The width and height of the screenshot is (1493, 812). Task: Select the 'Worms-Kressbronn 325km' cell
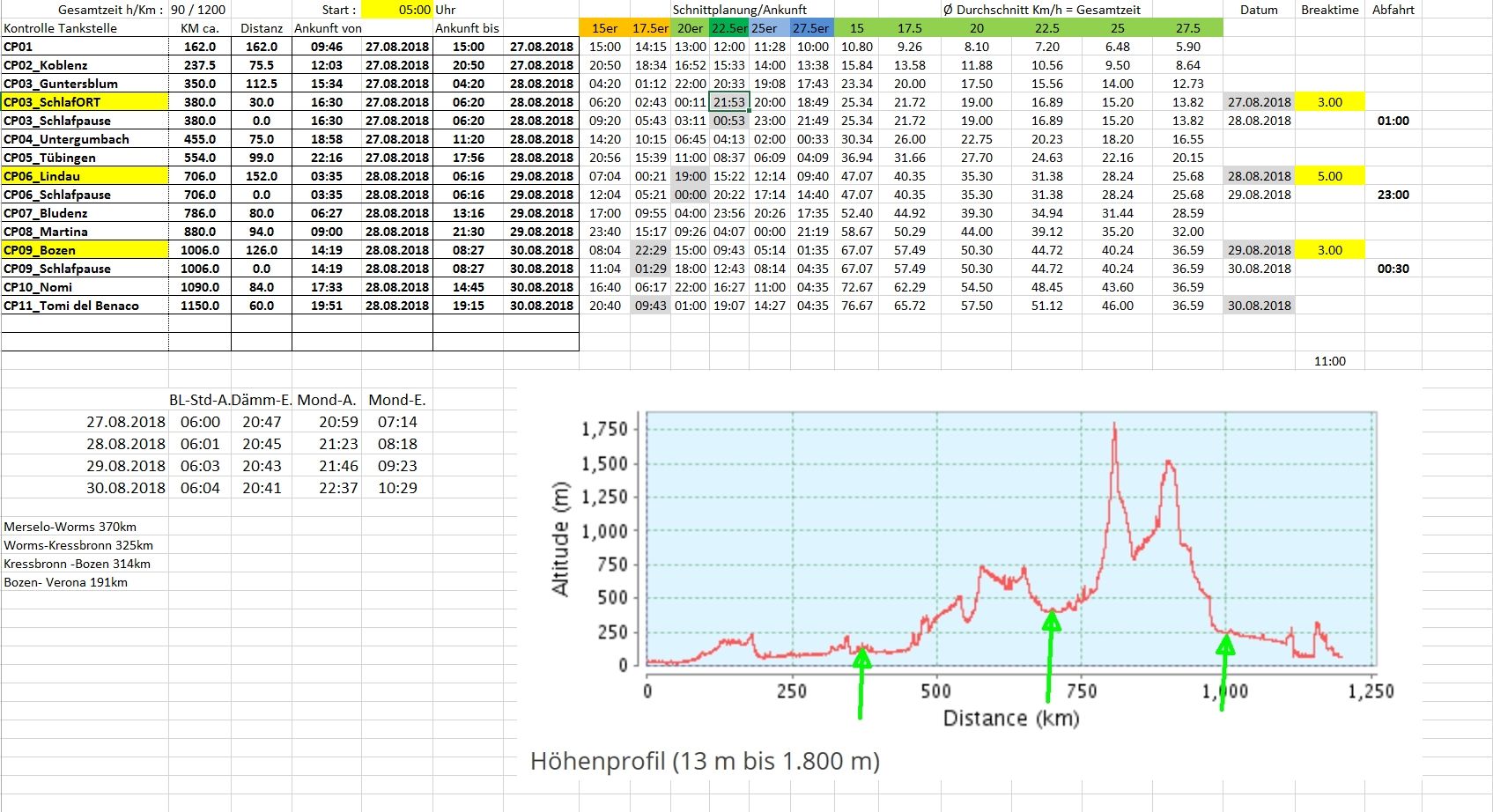(78, 545)
